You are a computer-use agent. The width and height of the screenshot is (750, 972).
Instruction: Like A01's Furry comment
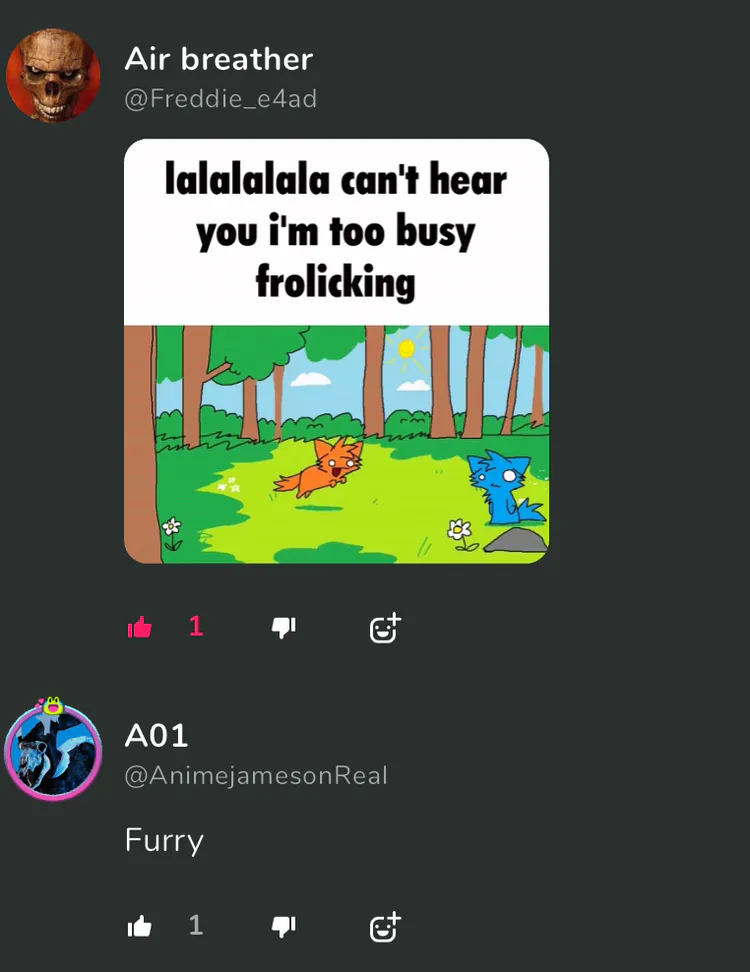pos(139,927)
